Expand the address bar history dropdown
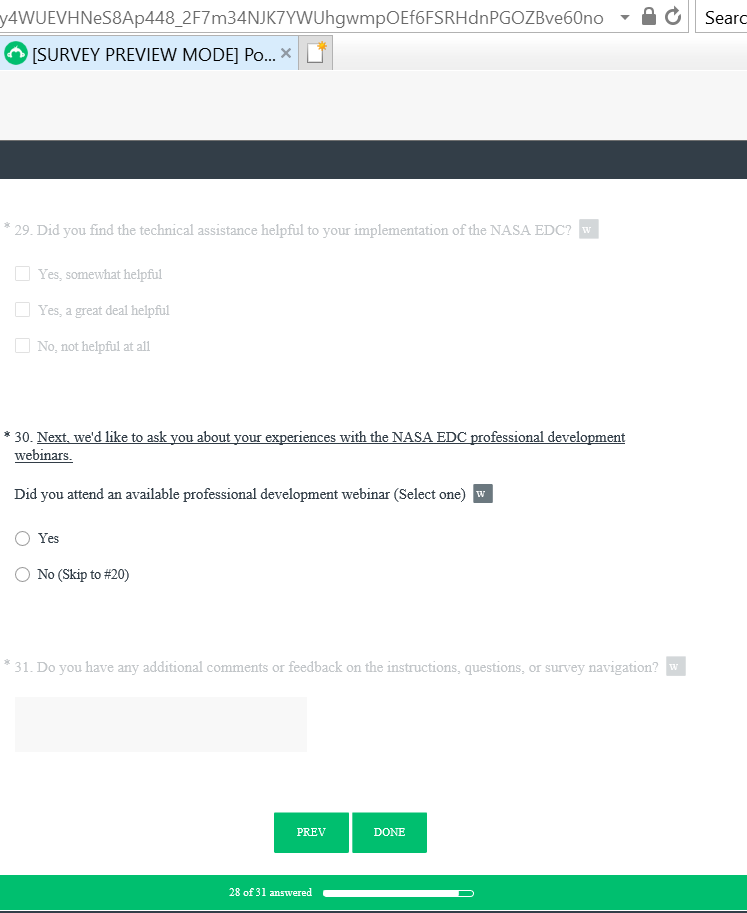This screenshot has height=913, width=747. [625, 17]
